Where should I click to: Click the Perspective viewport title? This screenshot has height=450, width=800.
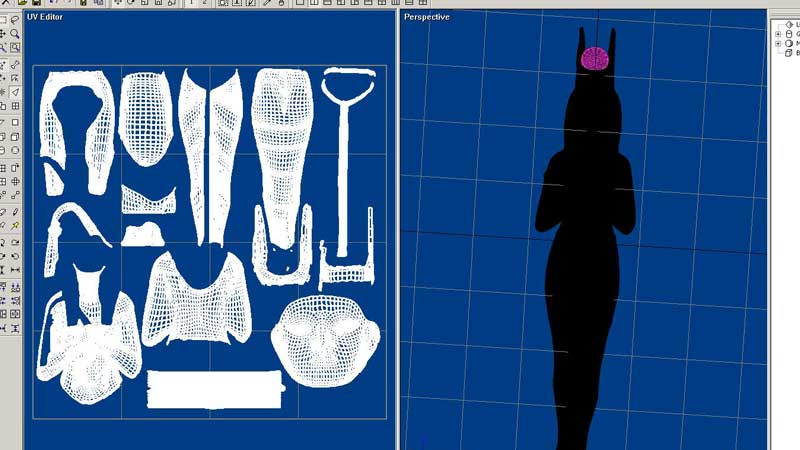[427, 17]
